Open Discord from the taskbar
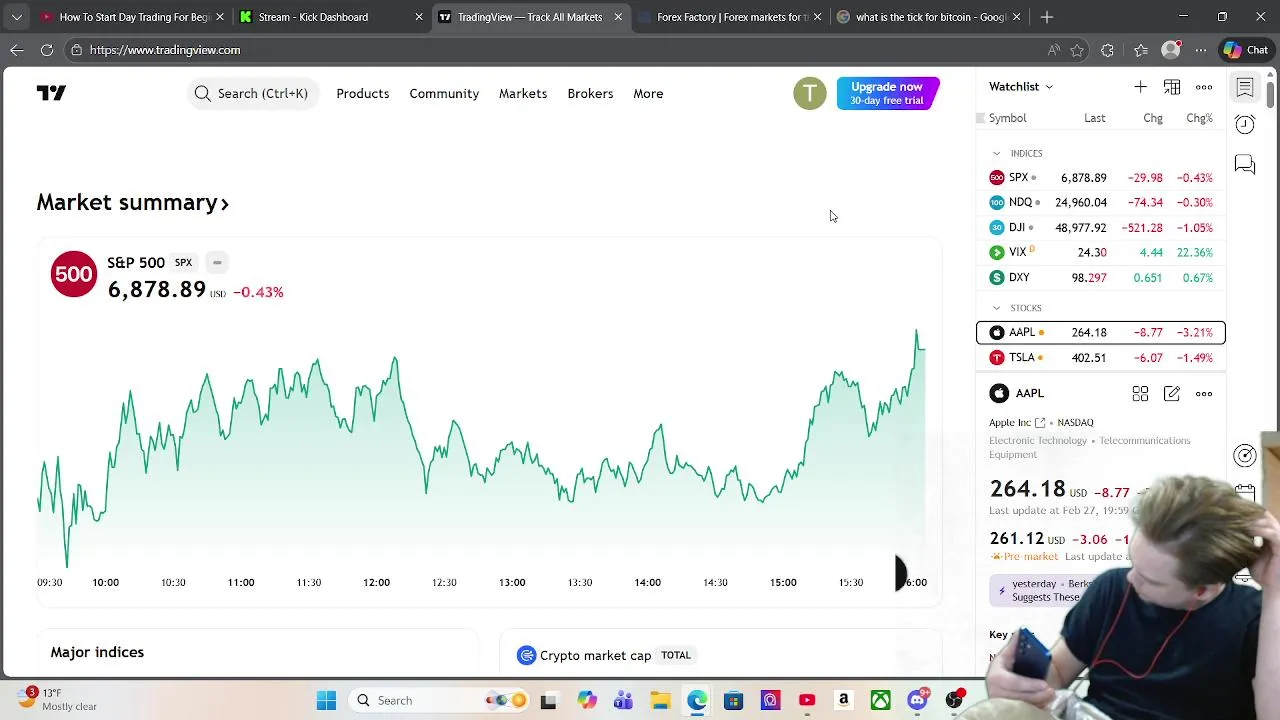The width and height of the screenshot is (1280, 720). 917,700
